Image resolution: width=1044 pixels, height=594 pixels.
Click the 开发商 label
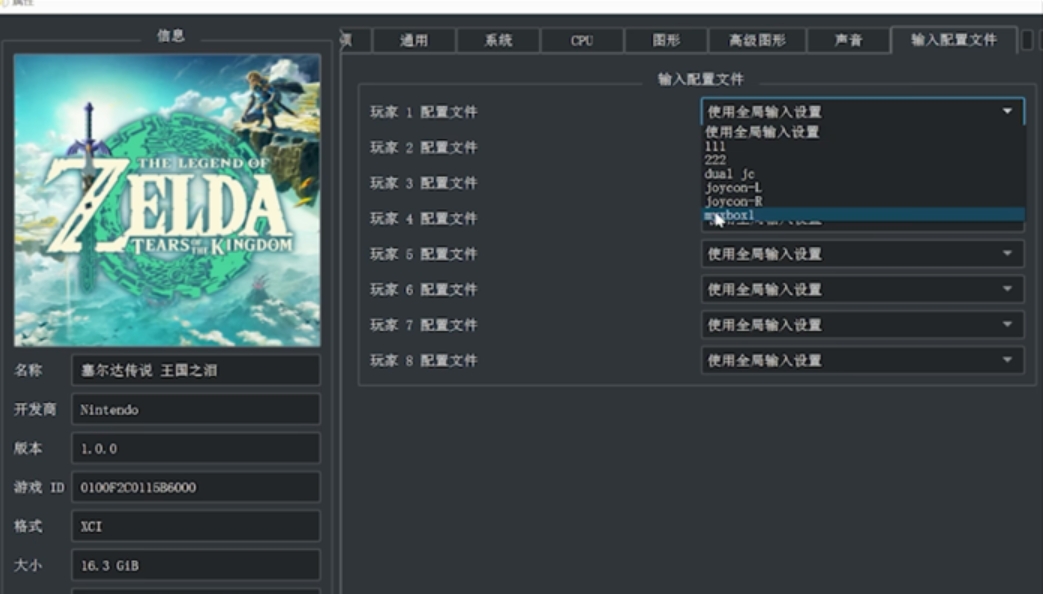point(35,409)
